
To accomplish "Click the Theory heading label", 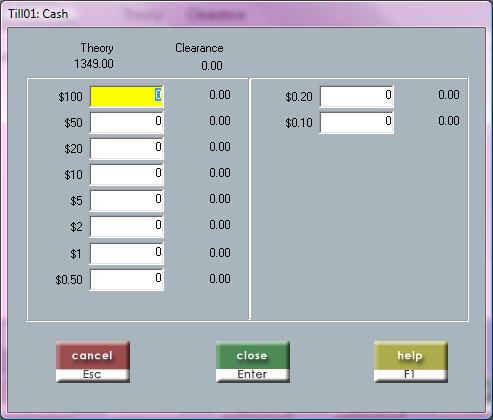I will tap(97, 48).
